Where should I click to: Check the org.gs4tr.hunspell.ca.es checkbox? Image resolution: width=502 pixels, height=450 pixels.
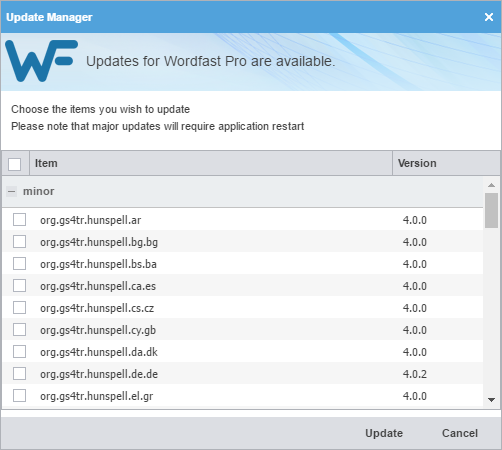pos(19,286)
